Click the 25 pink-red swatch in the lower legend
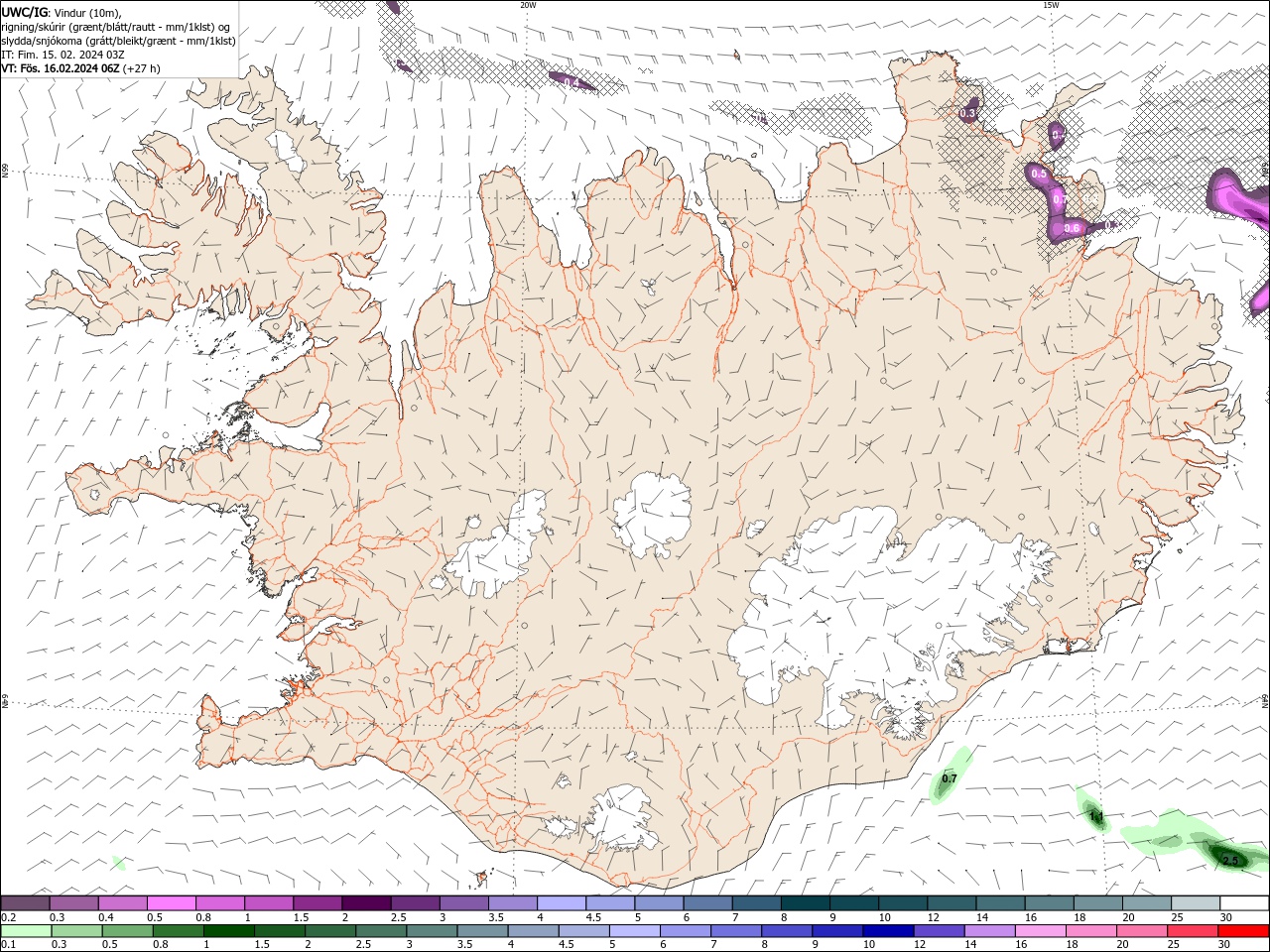Viewport: 1270px width, 952px height. [1191, 931]
